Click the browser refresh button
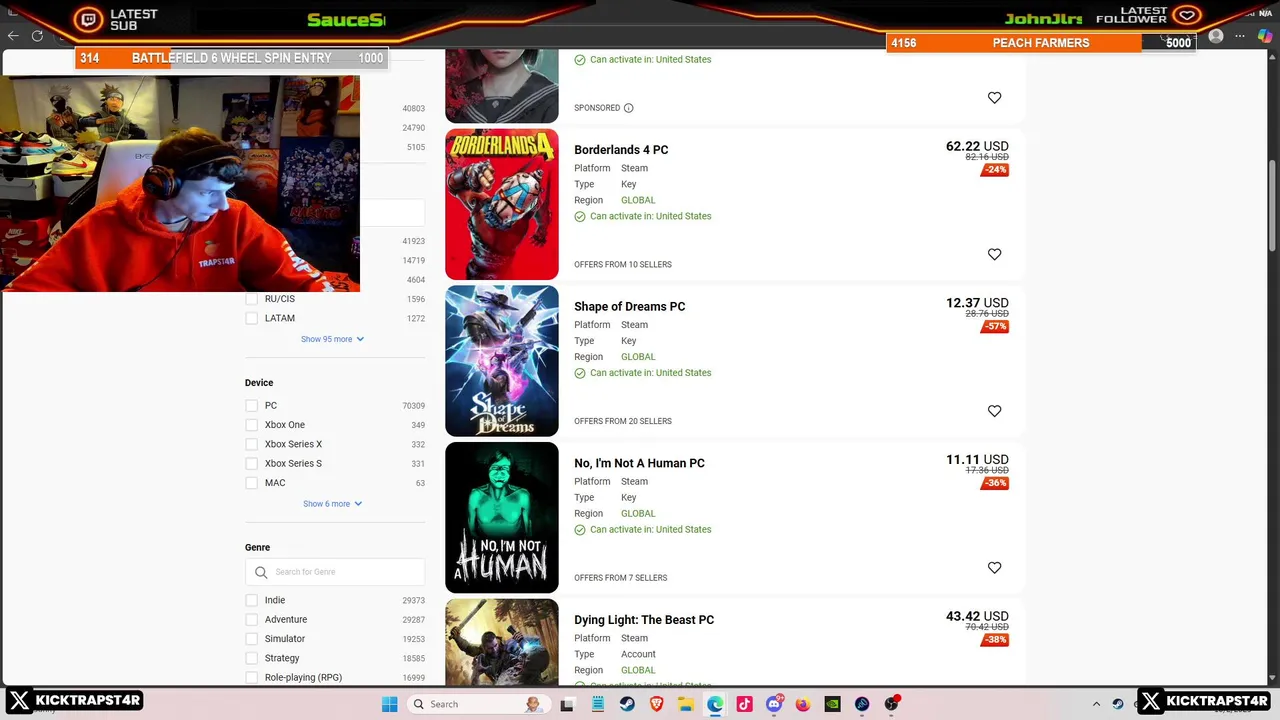This screenshot has width=1280, height=720. point(37,36)
